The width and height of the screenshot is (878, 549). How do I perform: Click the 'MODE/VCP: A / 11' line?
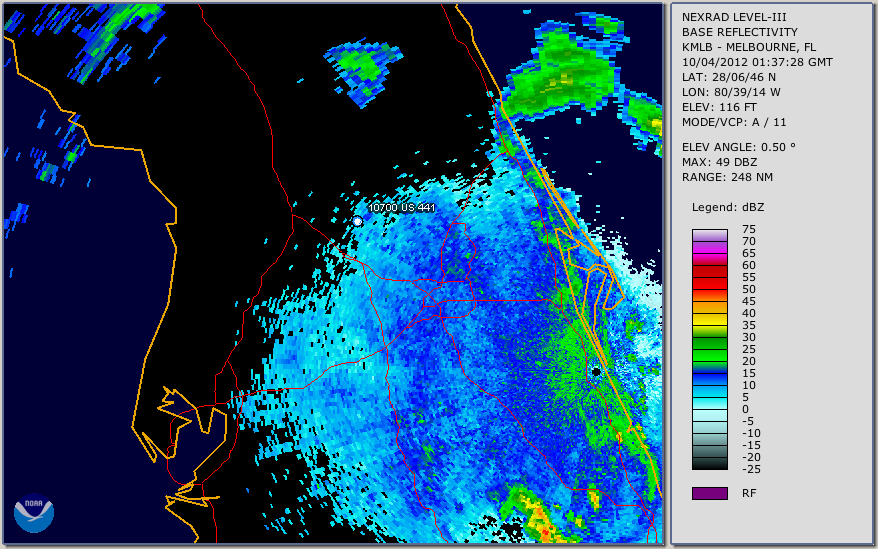[x=734, y=122]
